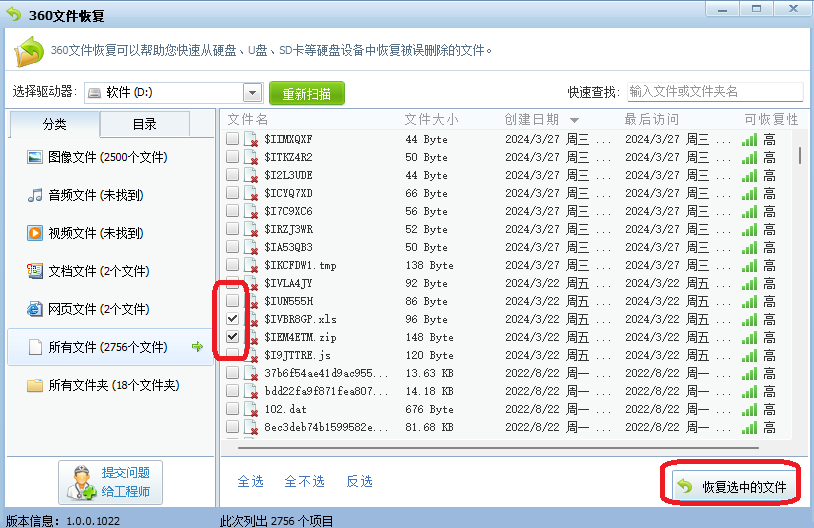Select the 所有文件 blank page icon
This screenshot has width=814, height=528.
click(35, 347)
